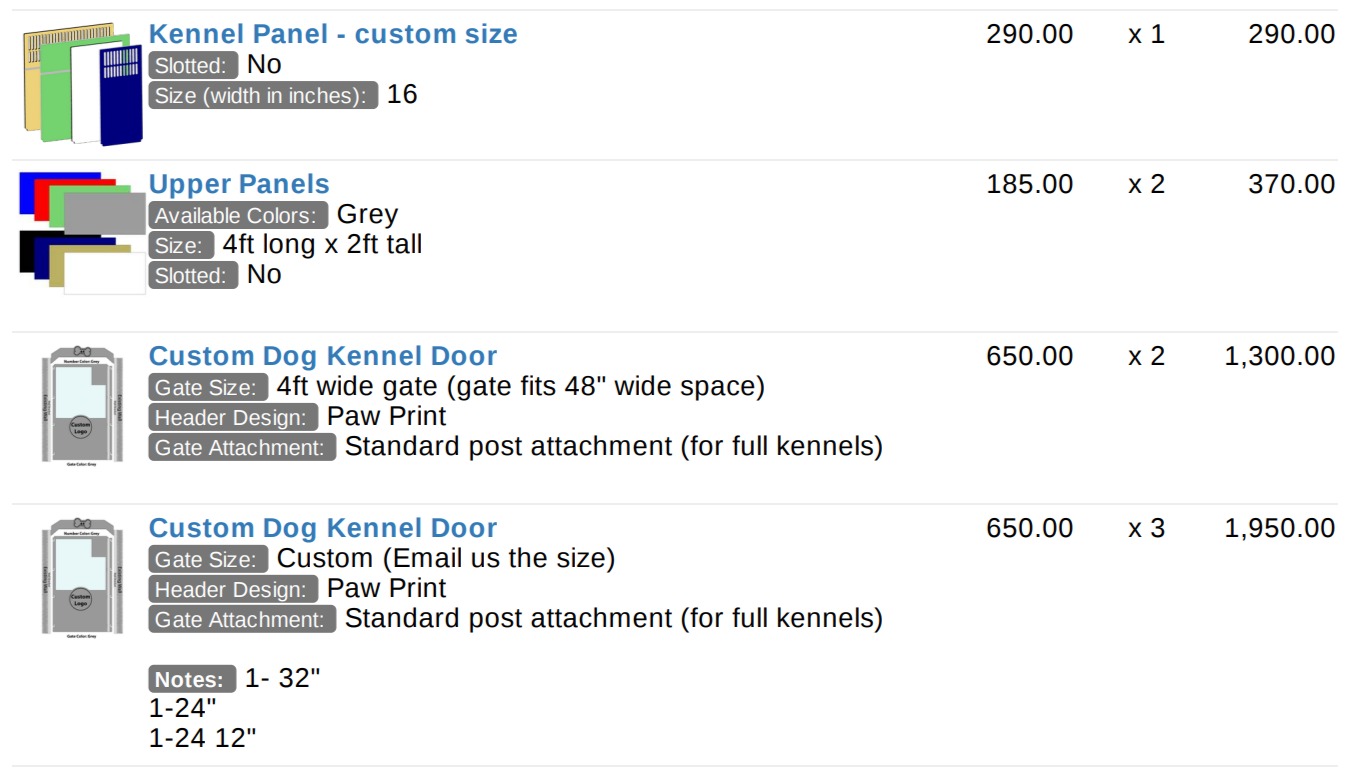This screenshot has height=769, width=1361.
Task: Click the kennel door thumbnail for the custom size gate
Action: pos(82,577)
